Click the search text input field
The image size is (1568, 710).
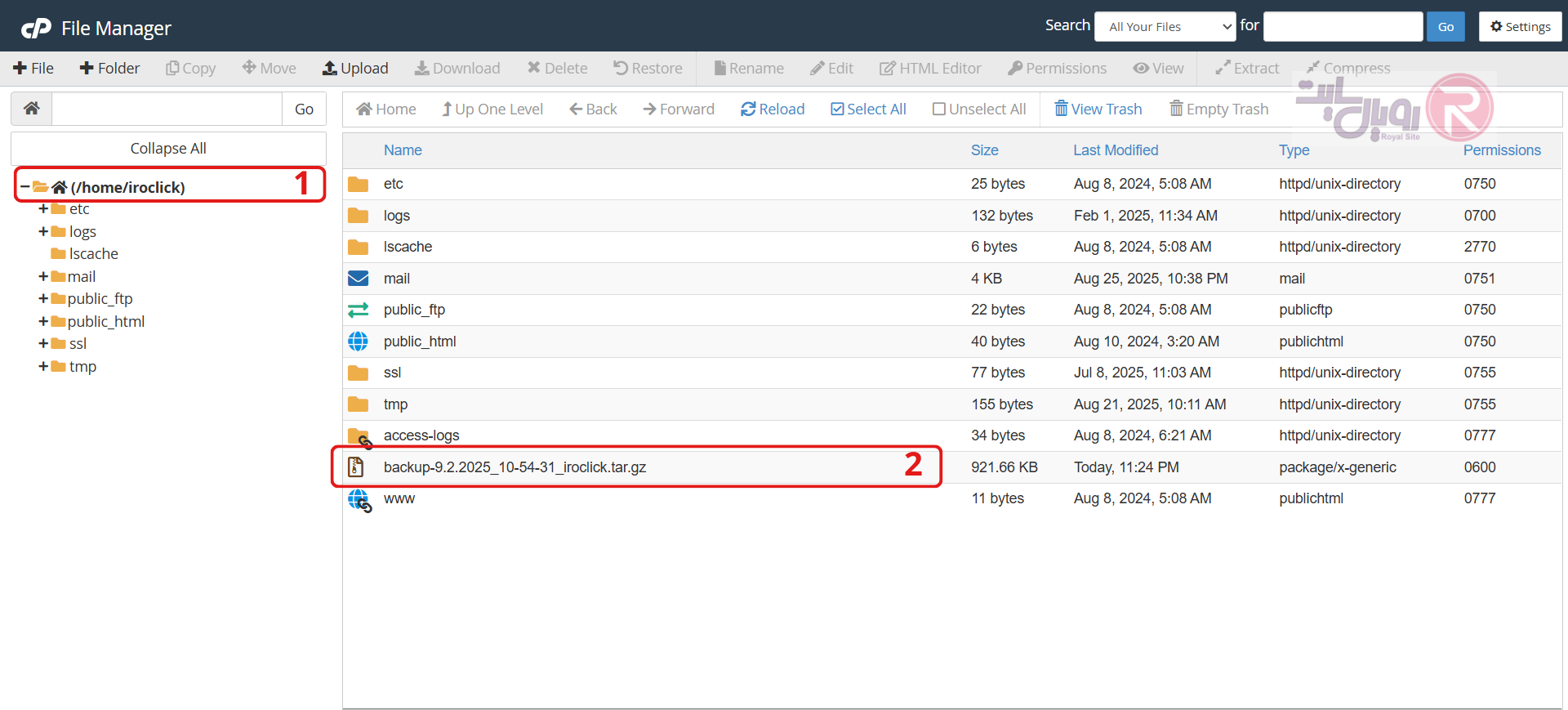[x=1343, y=26]
